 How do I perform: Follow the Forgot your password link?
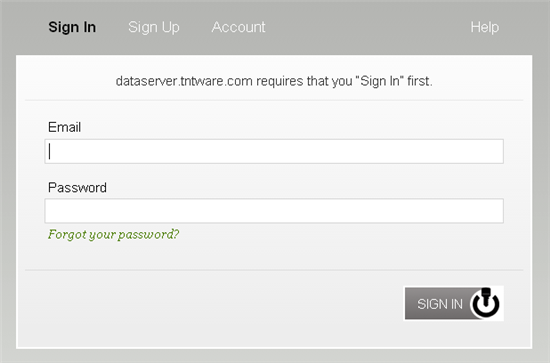click(x=113, y=234)
